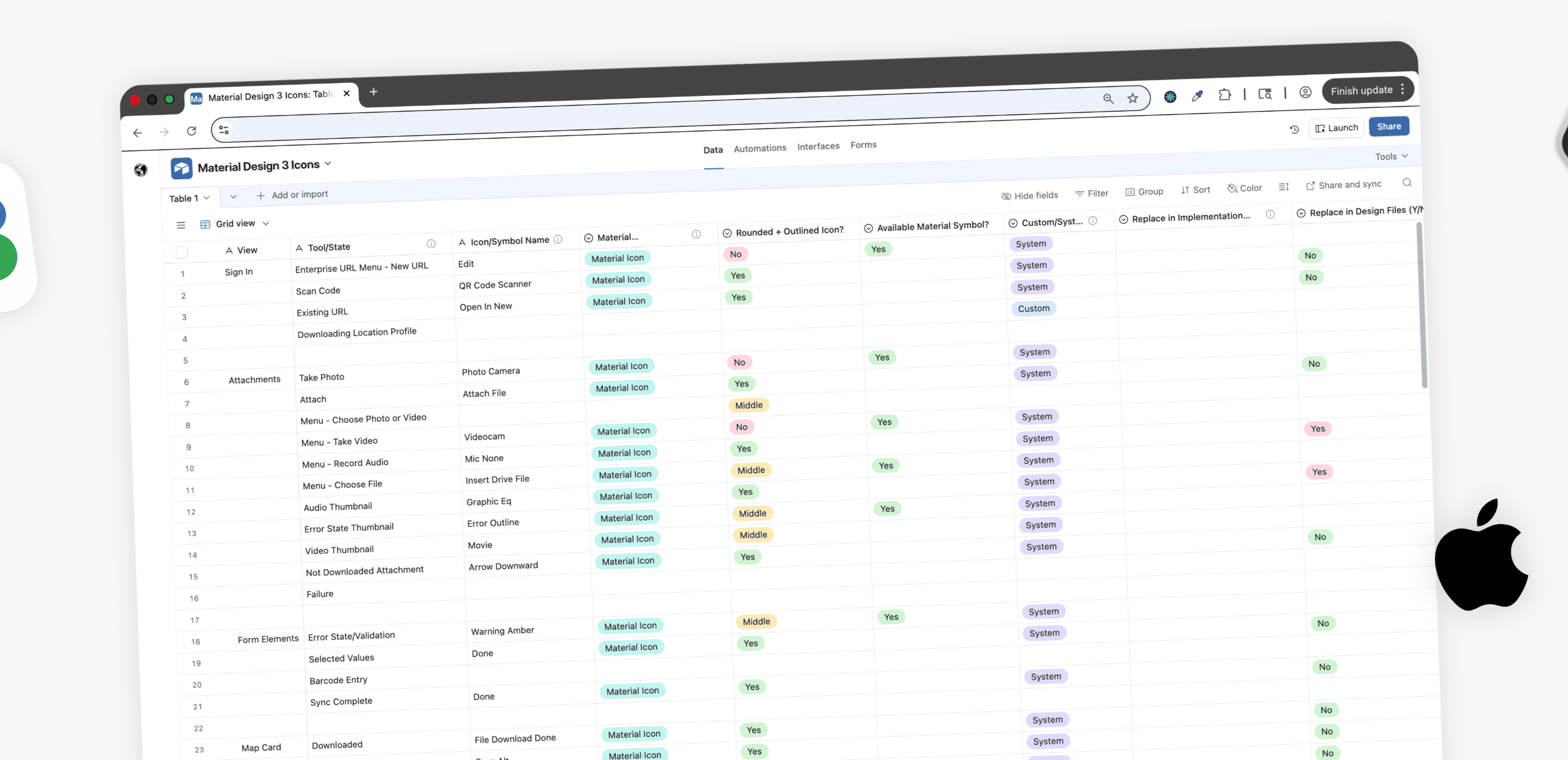The width and height of the screenshot is (1568, 760).
Task: Expand the Tools dropdown
Action: click(1391, 157)
